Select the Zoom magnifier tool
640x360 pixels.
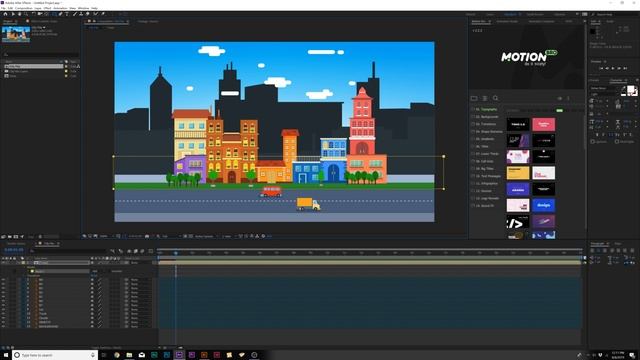click(x=25, y=13)
